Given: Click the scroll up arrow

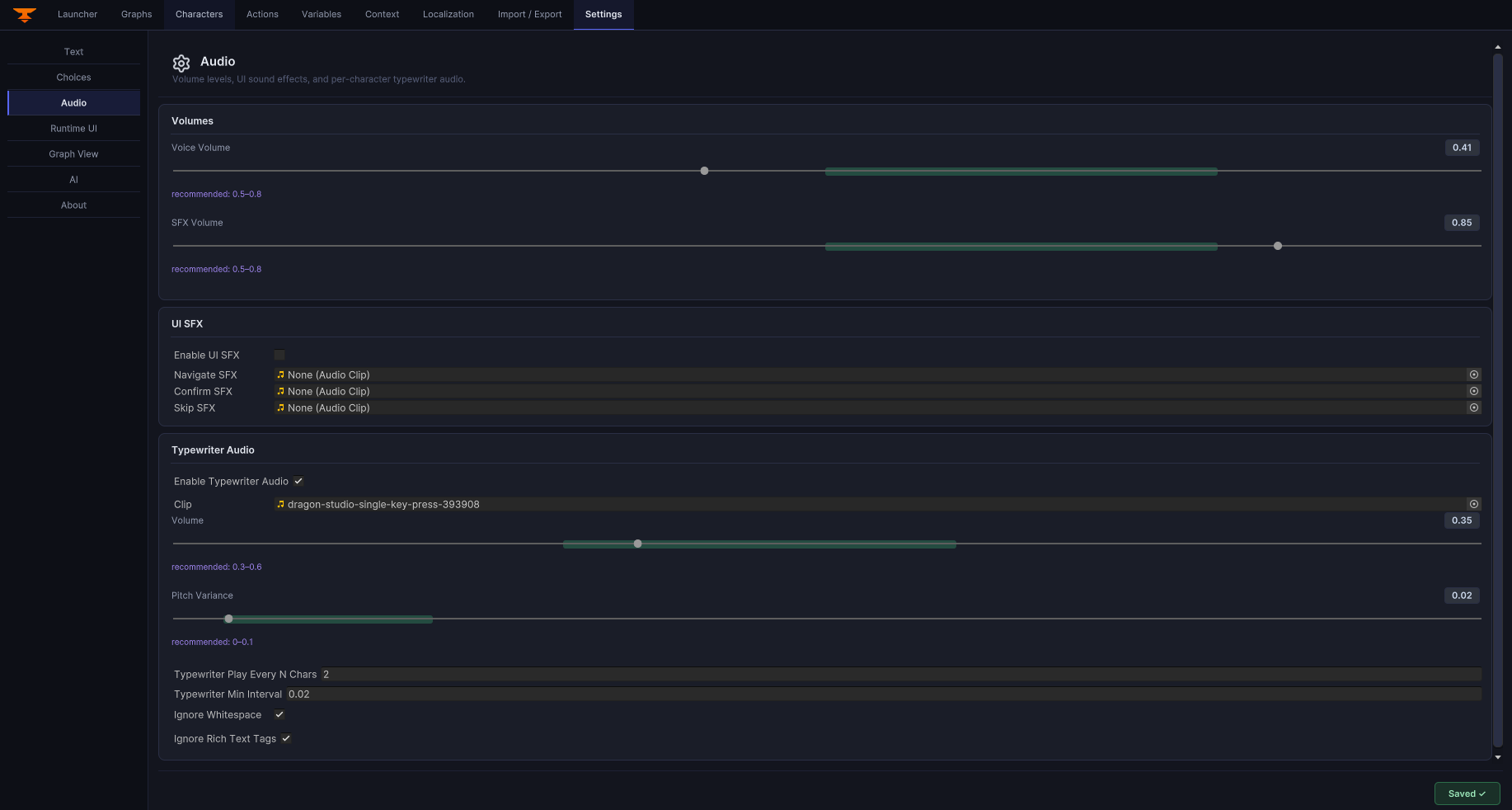Looking at the screenshot, I should (1498, 47).
